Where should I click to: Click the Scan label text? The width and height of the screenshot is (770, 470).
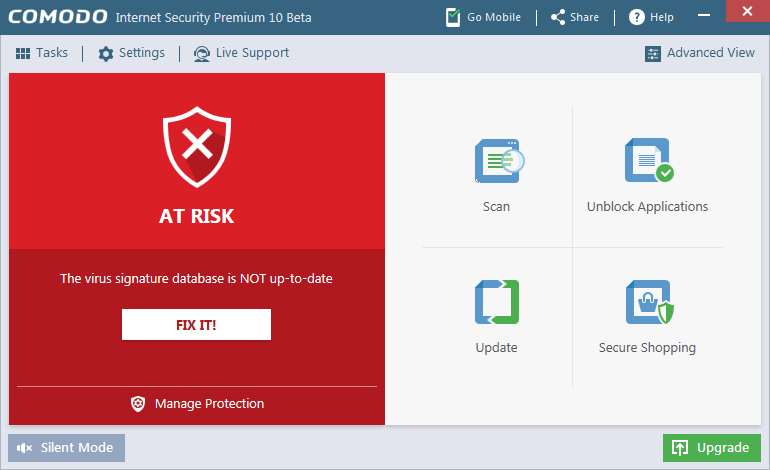pyautogui.click(x=496, y=207)
